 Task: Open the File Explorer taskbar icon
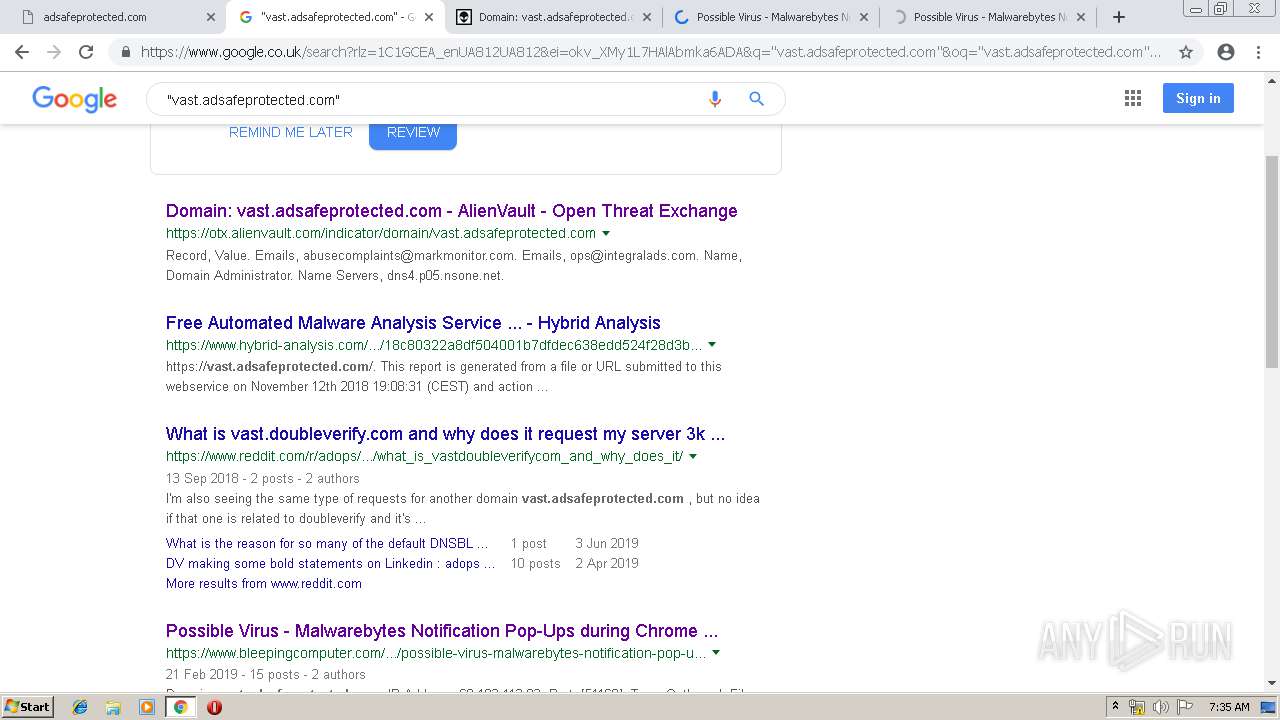[113, 707]
